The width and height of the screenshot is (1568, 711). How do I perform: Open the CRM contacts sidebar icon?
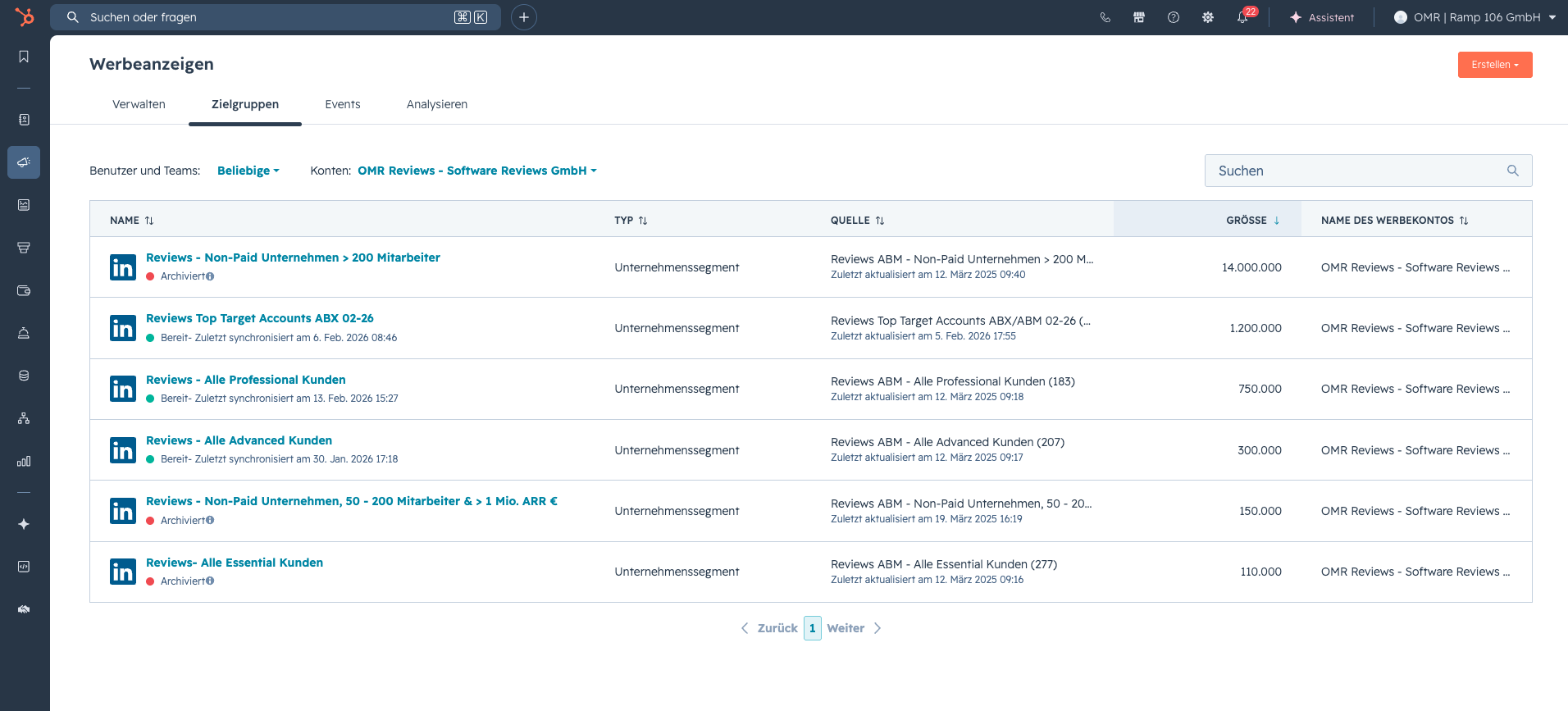pyautogui.click(x=24, y=120)
